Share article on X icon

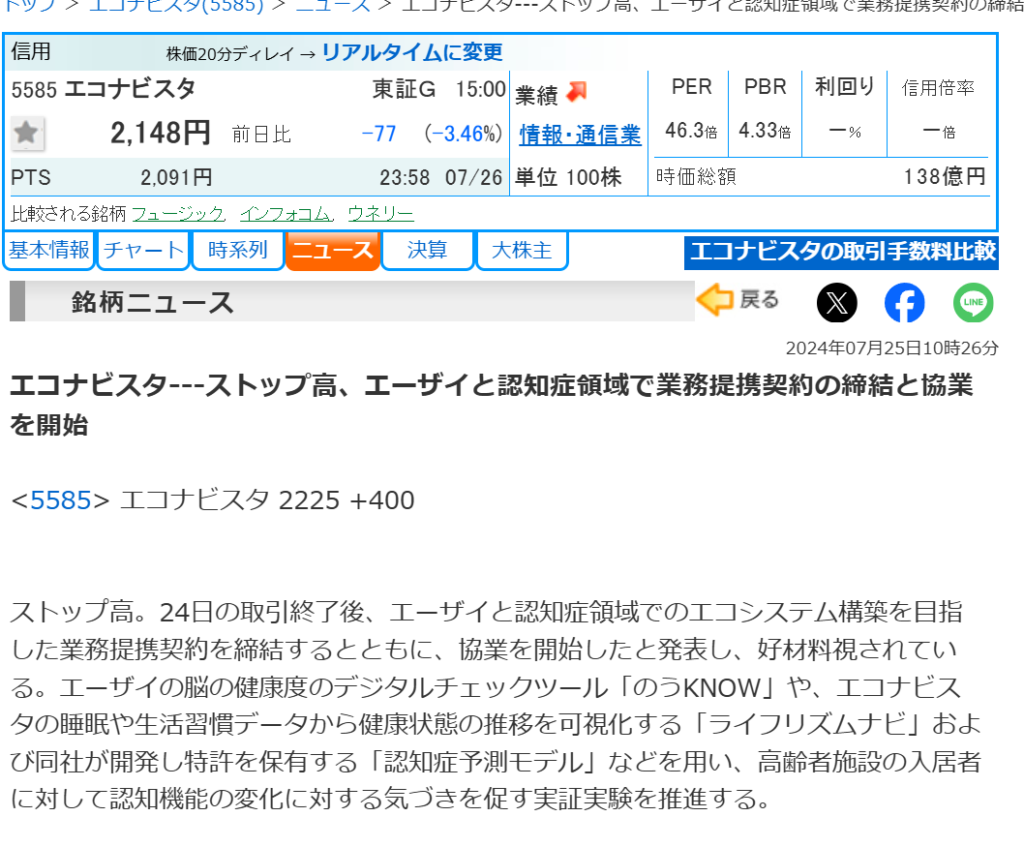837,303
